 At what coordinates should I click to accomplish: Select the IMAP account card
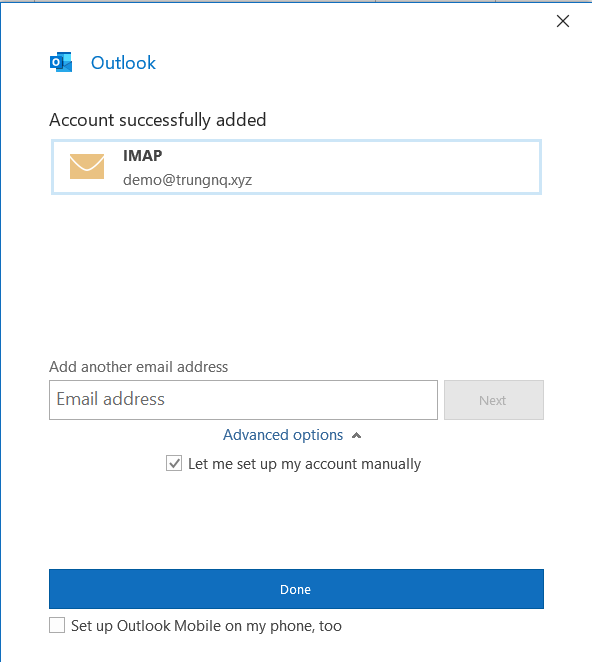pyautogui.click(x=296, y=167)
